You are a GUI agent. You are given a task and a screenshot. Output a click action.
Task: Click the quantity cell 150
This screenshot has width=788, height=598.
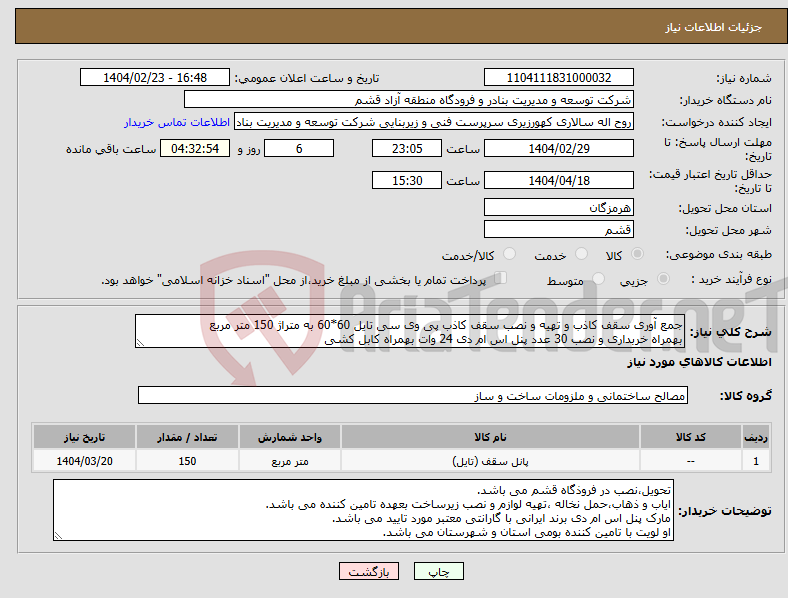[187, 461]
